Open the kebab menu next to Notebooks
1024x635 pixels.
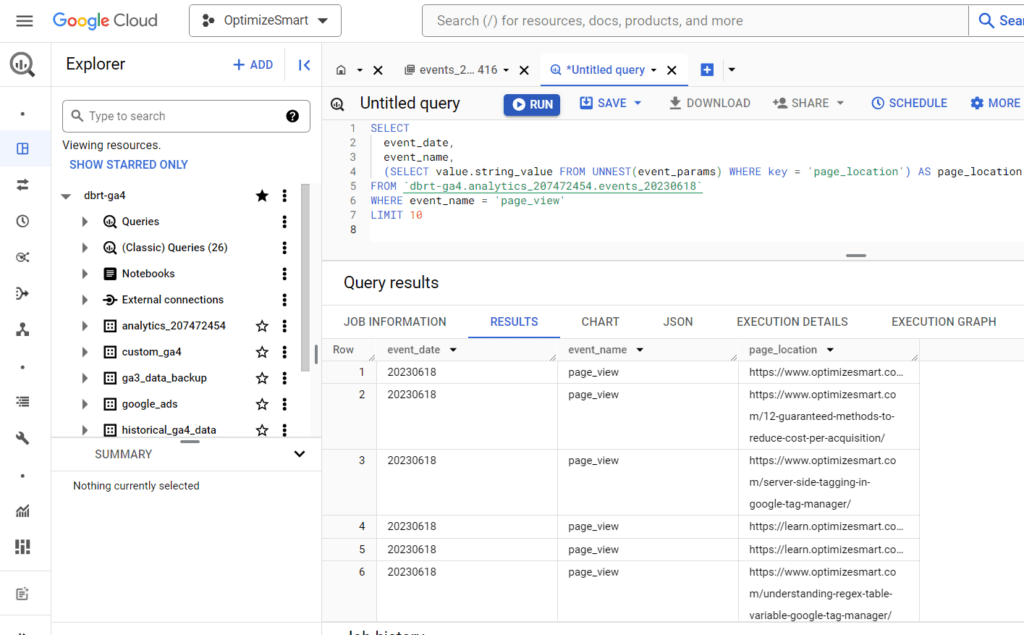click(x=284, y=273)
